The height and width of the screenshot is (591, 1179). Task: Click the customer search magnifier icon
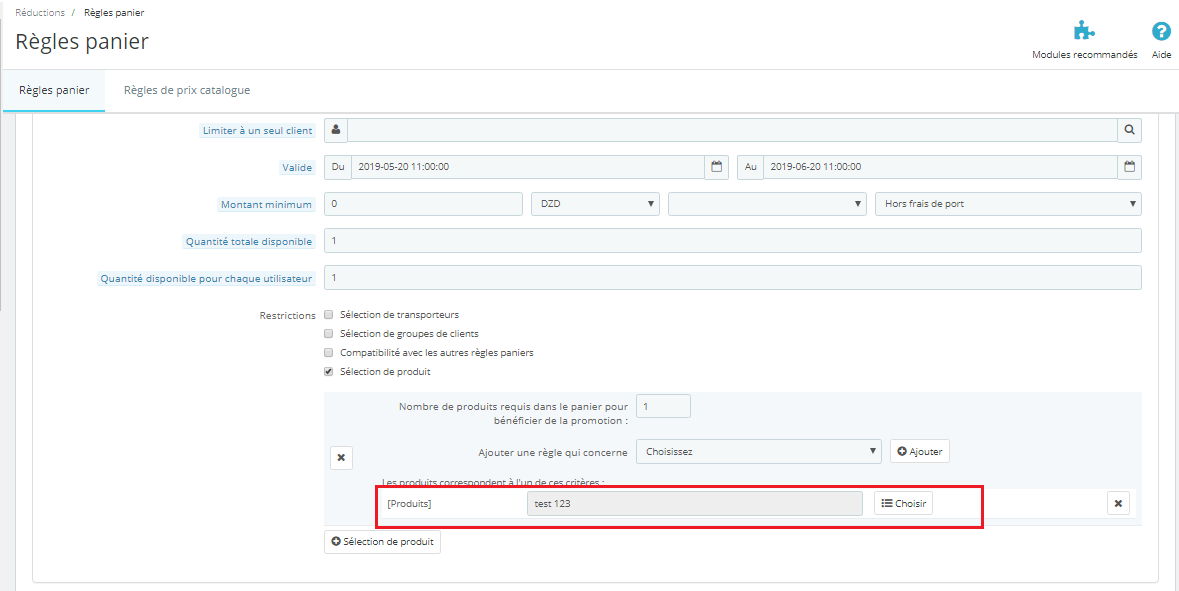(1129, 130)
